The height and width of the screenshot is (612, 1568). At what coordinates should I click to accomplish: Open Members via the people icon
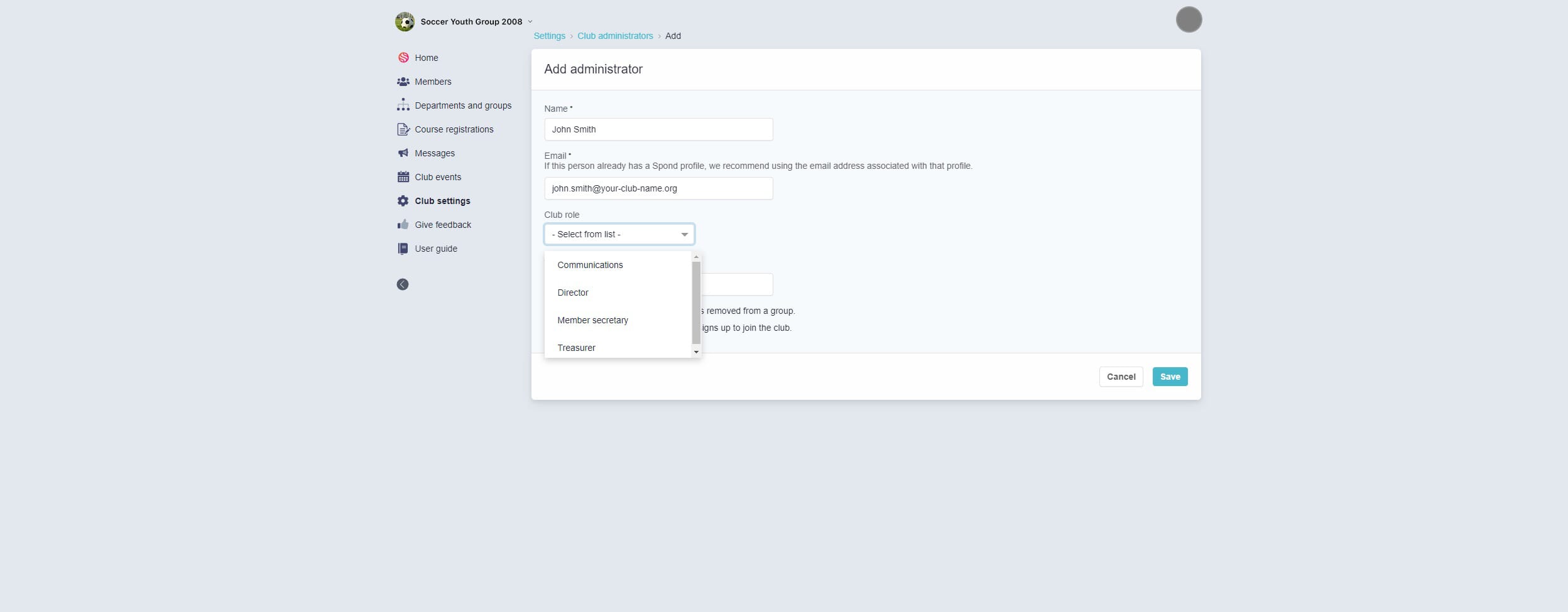click(x=403, y=82)
